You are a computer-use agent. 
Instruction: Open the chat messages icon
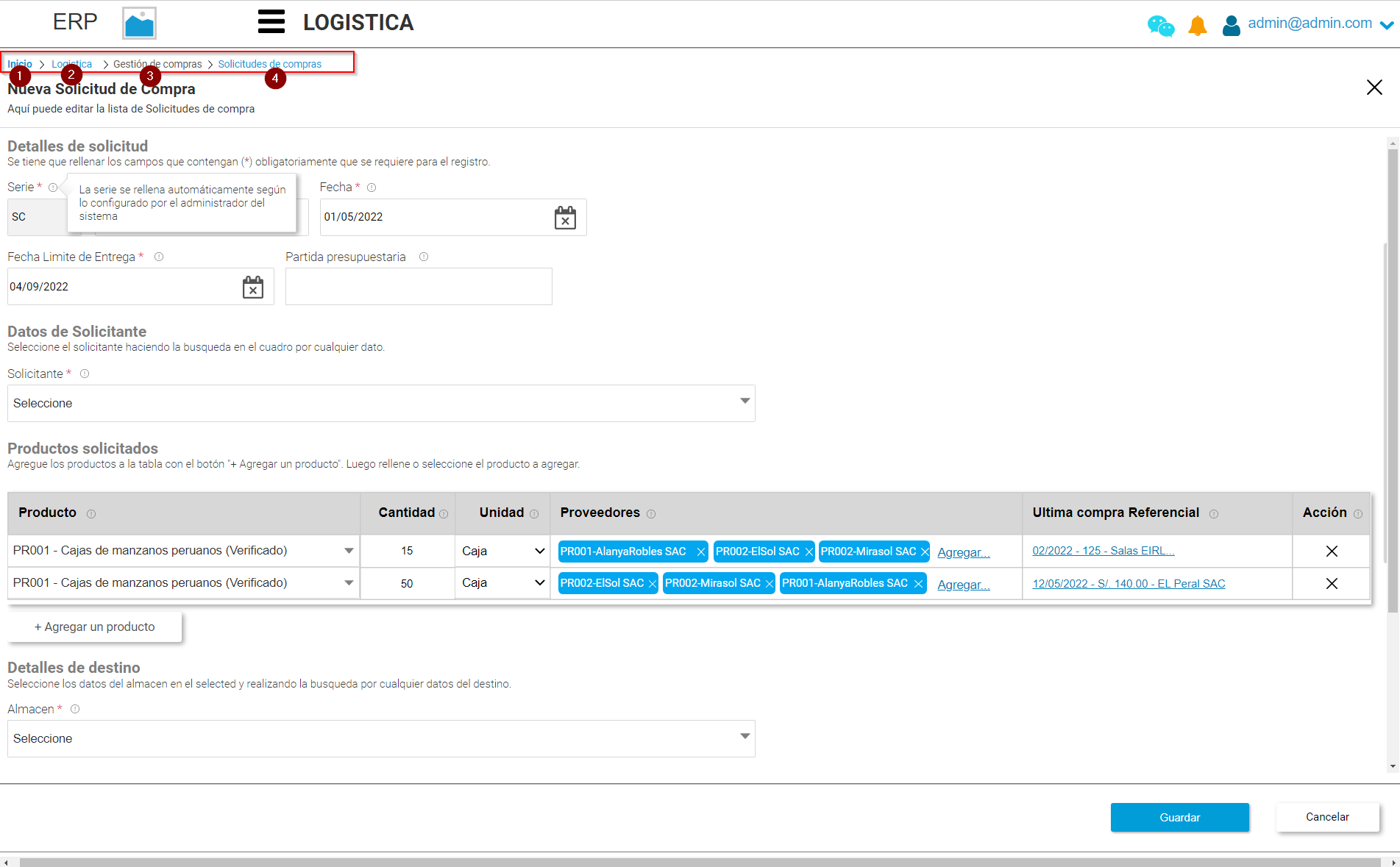pos(1160,25)
